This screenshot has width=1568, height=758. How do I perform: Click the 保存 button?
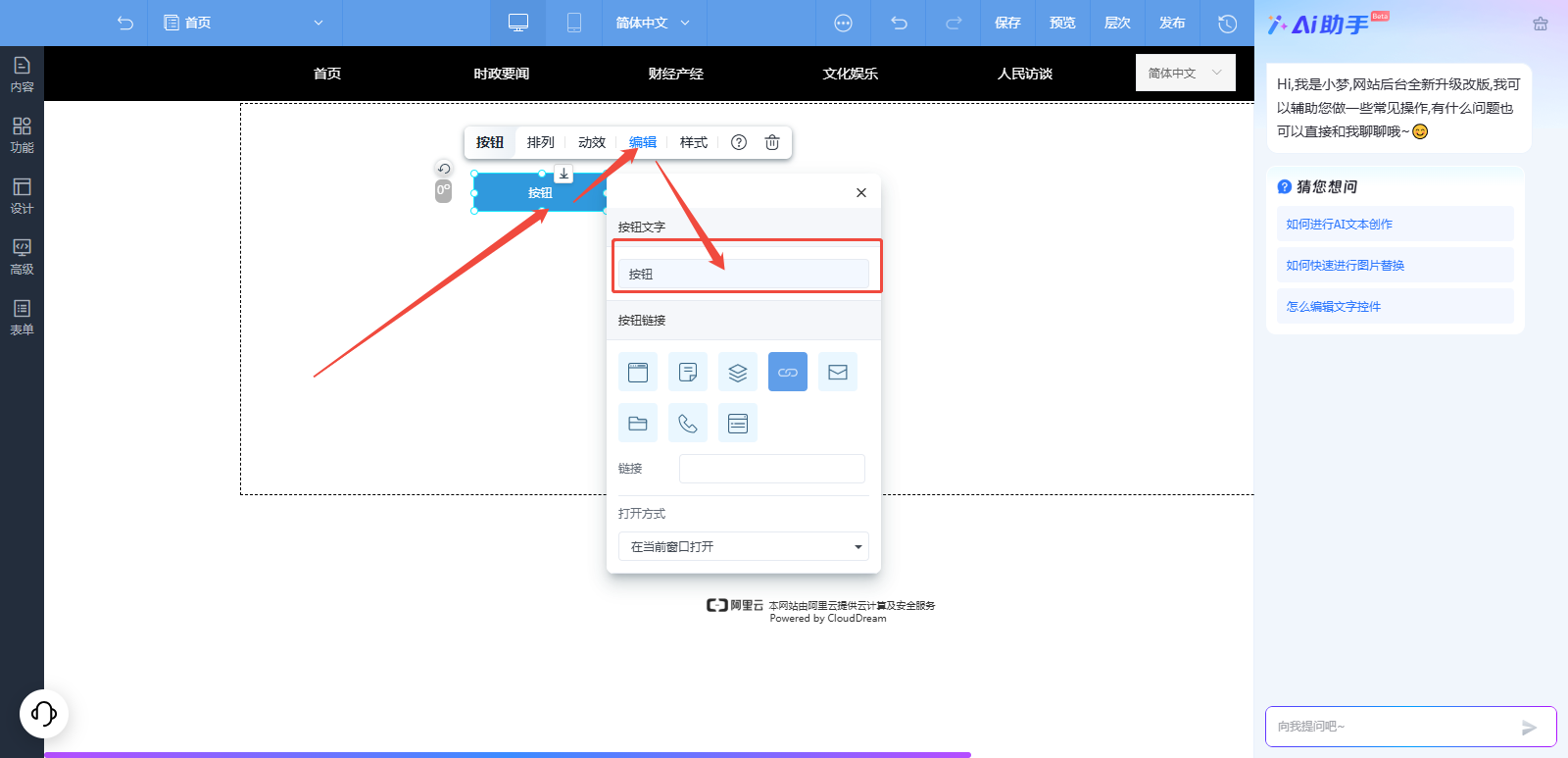coord(1007,23)
